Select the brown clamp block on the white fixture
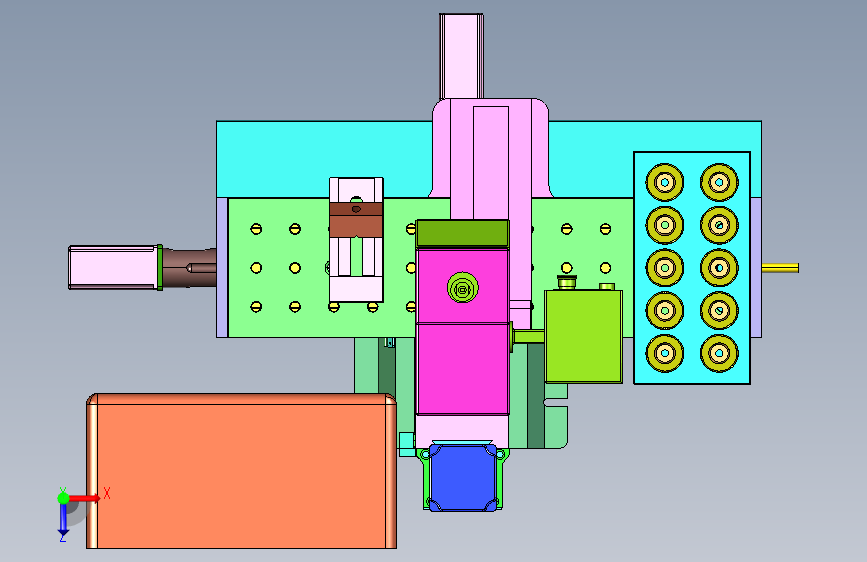This screenshot has height=562, width=867. coord(356,220)
